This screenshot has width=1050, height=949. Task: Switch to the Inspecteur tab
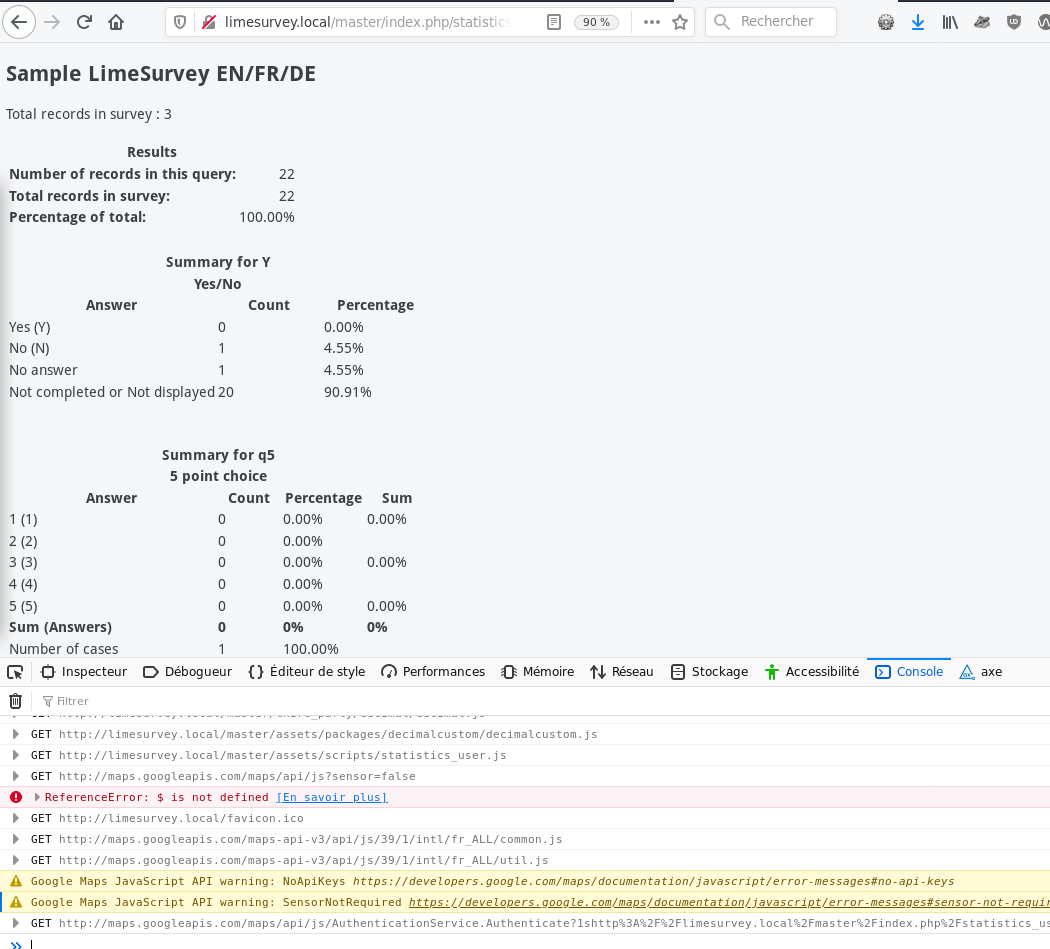tap(84, 672)
